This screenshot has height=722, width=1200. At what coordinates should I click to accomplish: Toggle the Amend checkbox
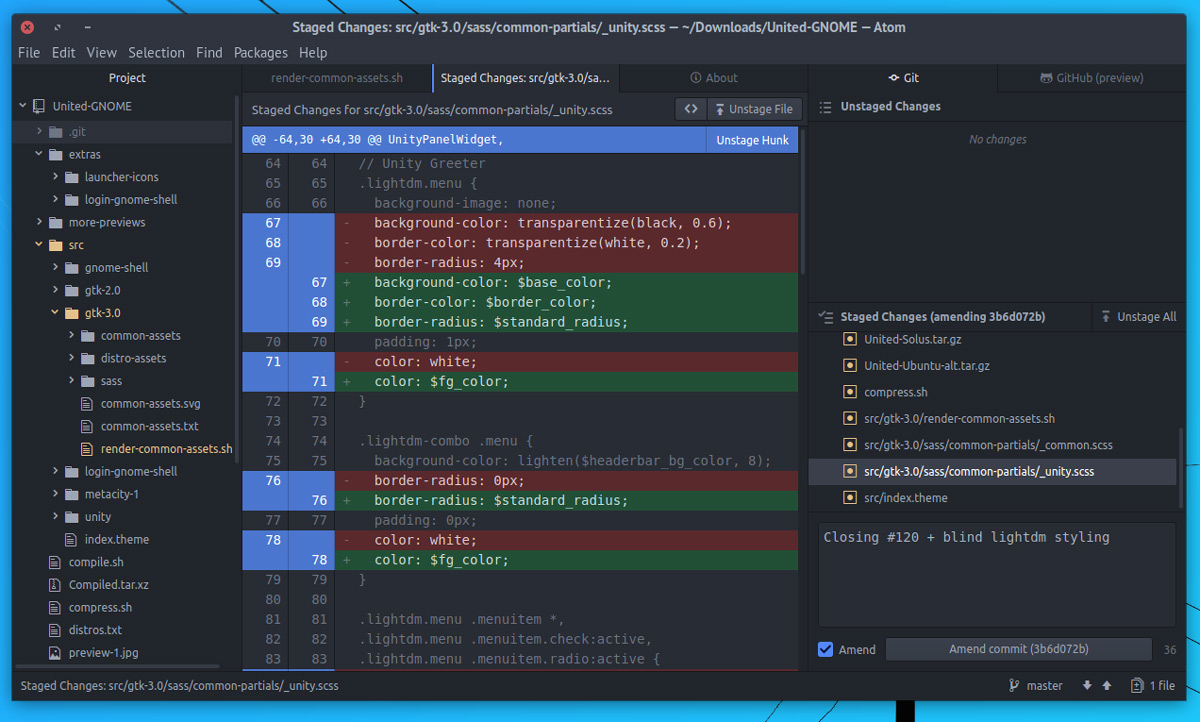coord(825,649)
